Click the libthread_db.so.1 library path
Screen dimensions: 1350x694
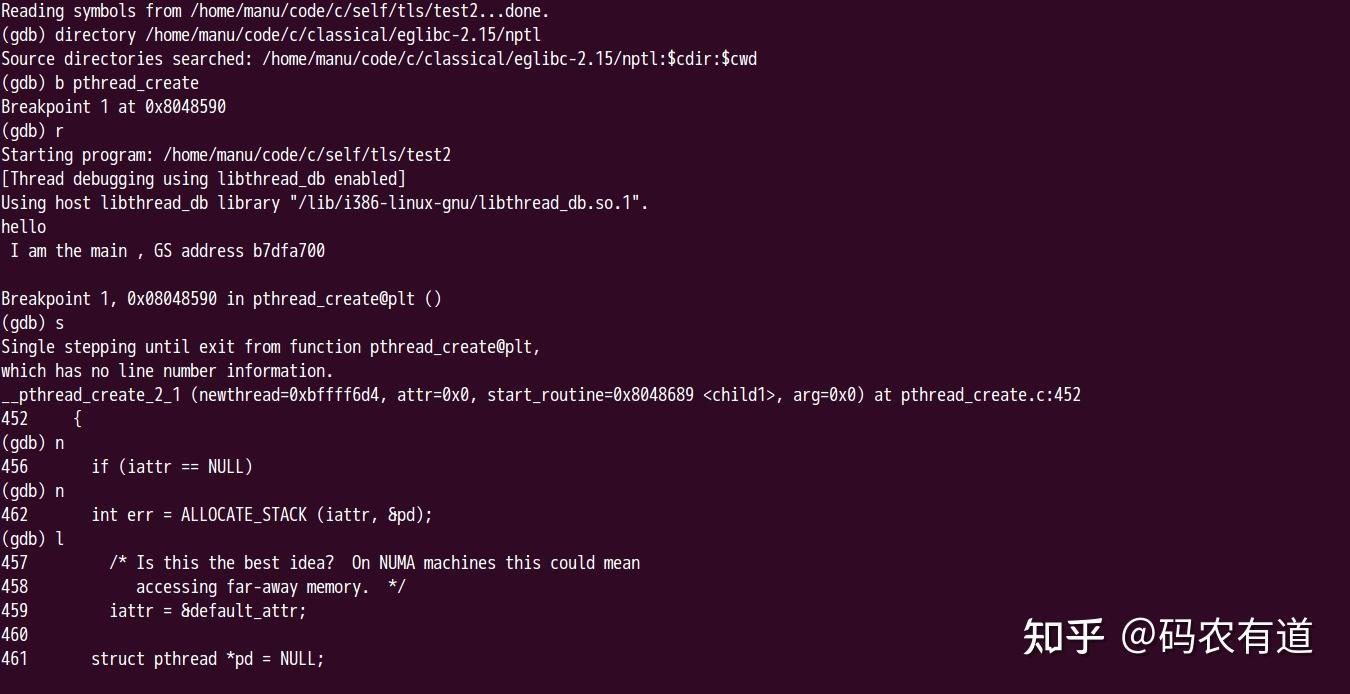469,203
